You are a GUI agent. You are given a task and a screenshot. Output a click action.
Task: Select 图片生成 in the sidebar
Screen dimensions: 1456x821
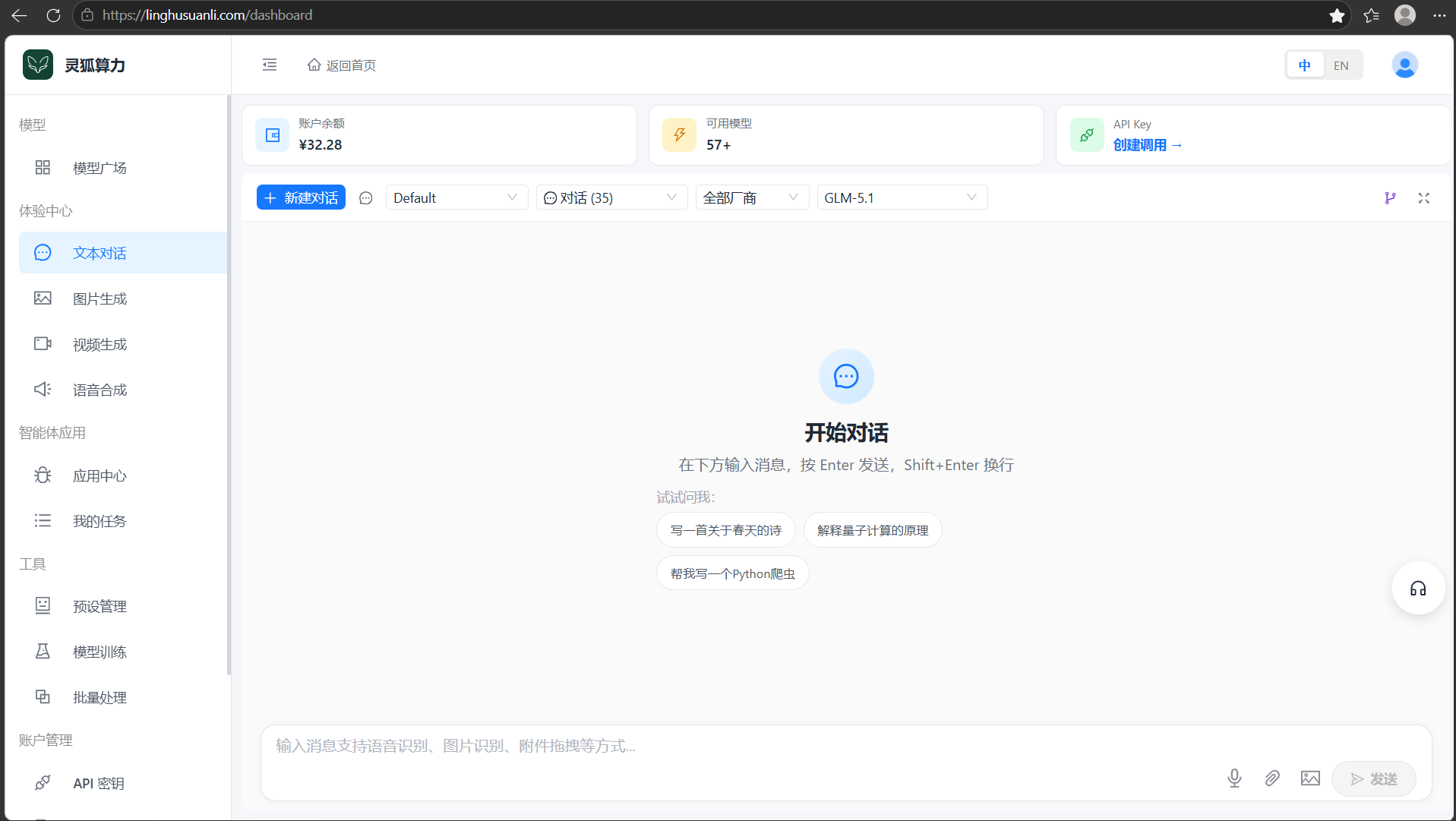coord(122,299)
